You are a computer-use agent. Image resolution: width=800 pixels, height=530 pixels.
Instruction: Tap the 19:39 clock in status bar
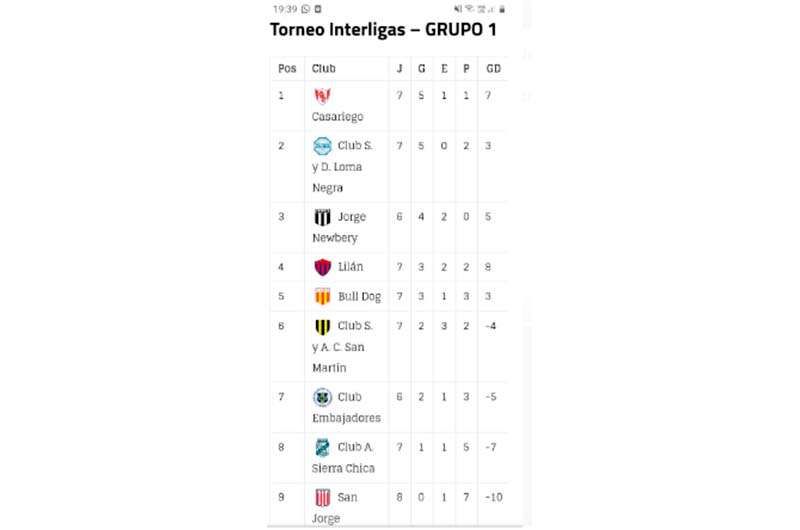[x=285, y=9]
